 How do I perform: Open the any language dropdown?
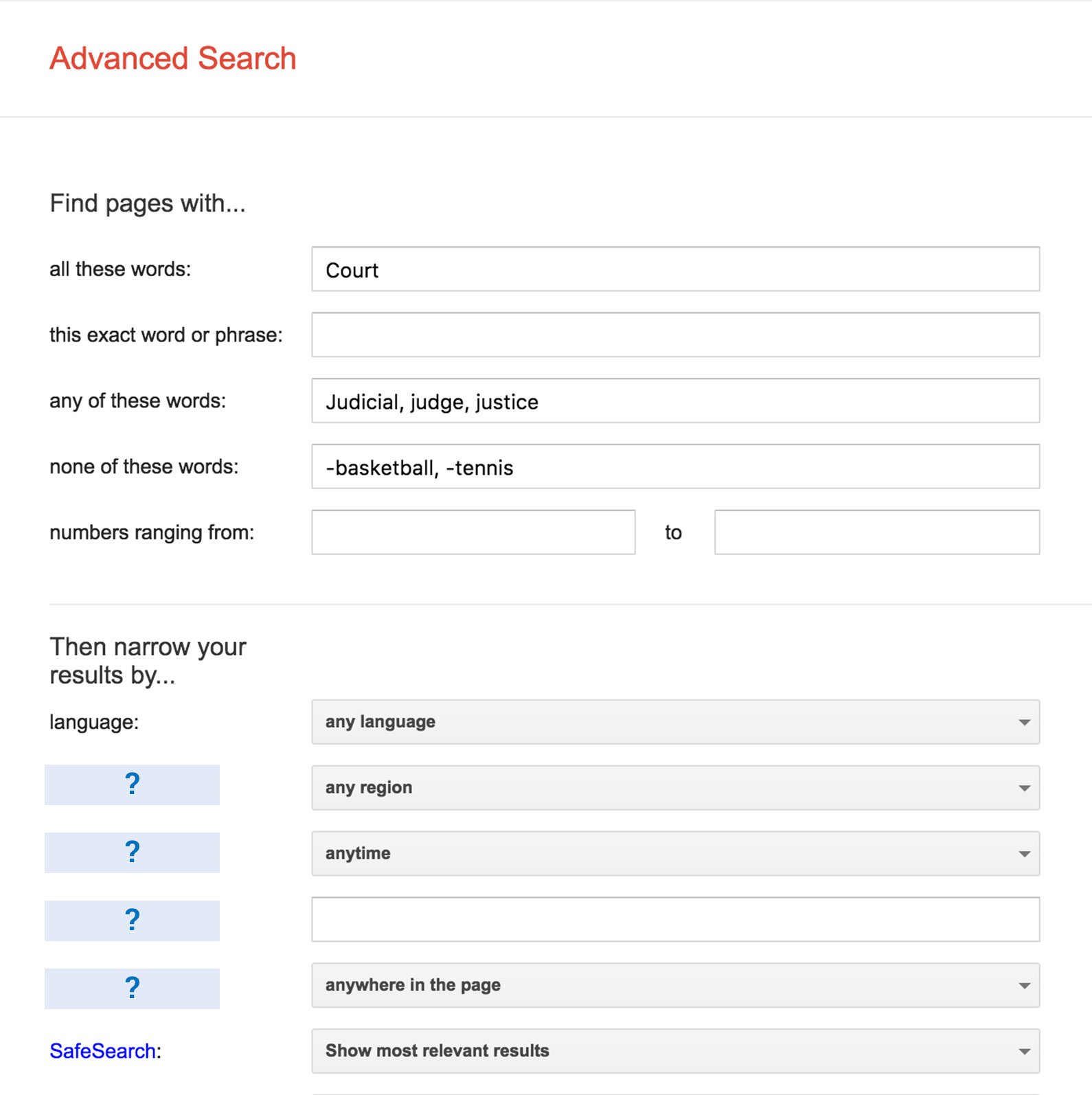[x=676, y=722]
